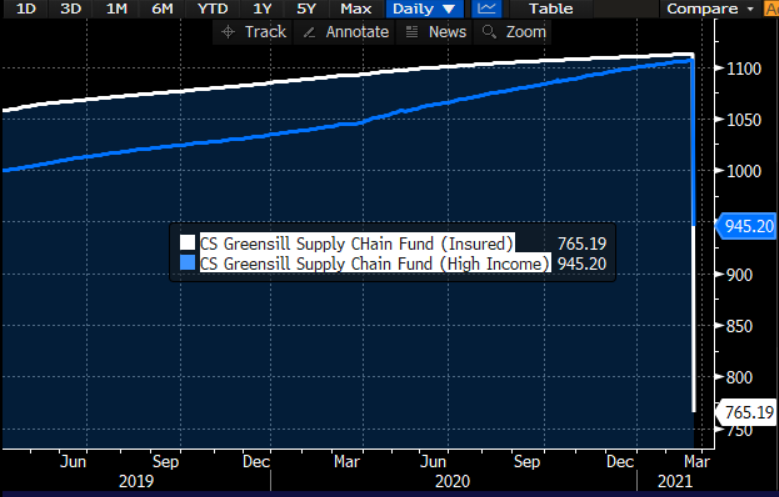Viewport: 779px width, 497px height.
Task: Click the 800 y-axis label
Action: coord(740,378)
